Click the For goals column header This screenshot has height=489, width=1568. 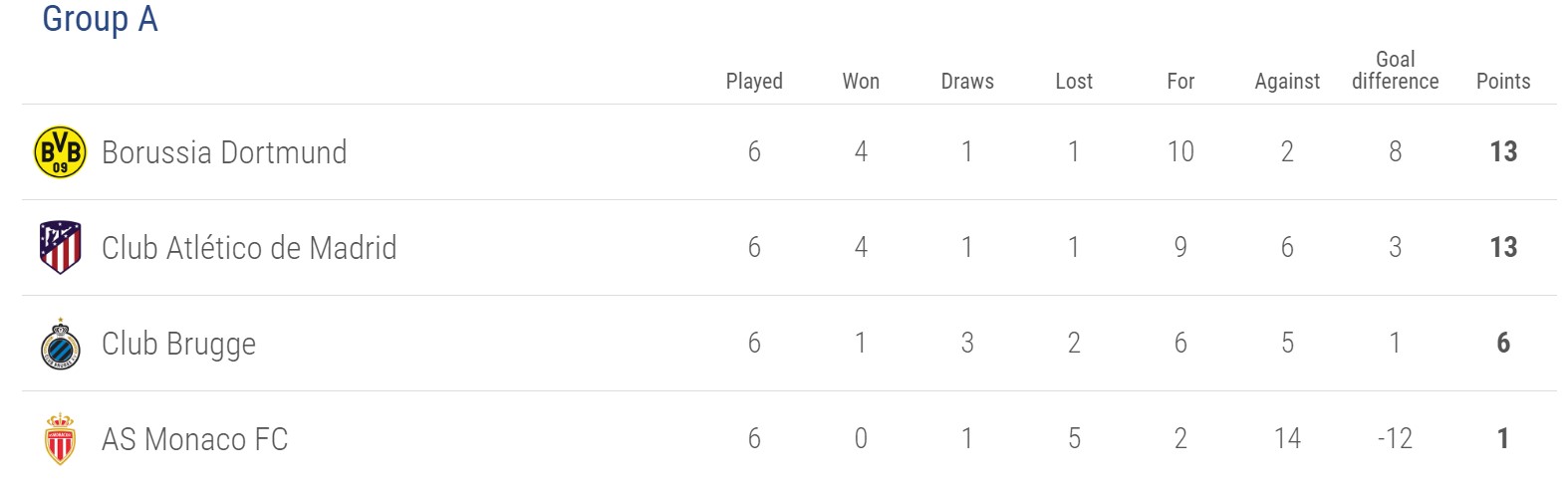[x=1180, y=82]
